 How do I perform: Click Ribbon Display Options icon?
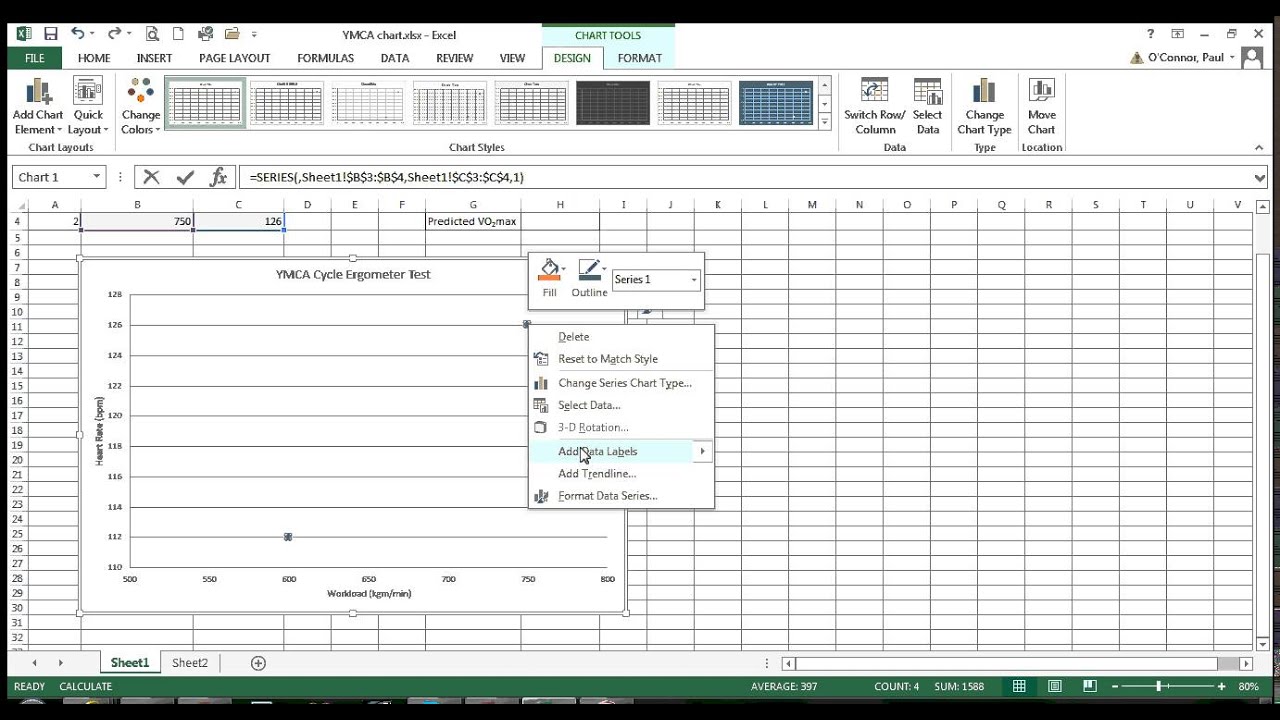click(x=1178, y=34)
